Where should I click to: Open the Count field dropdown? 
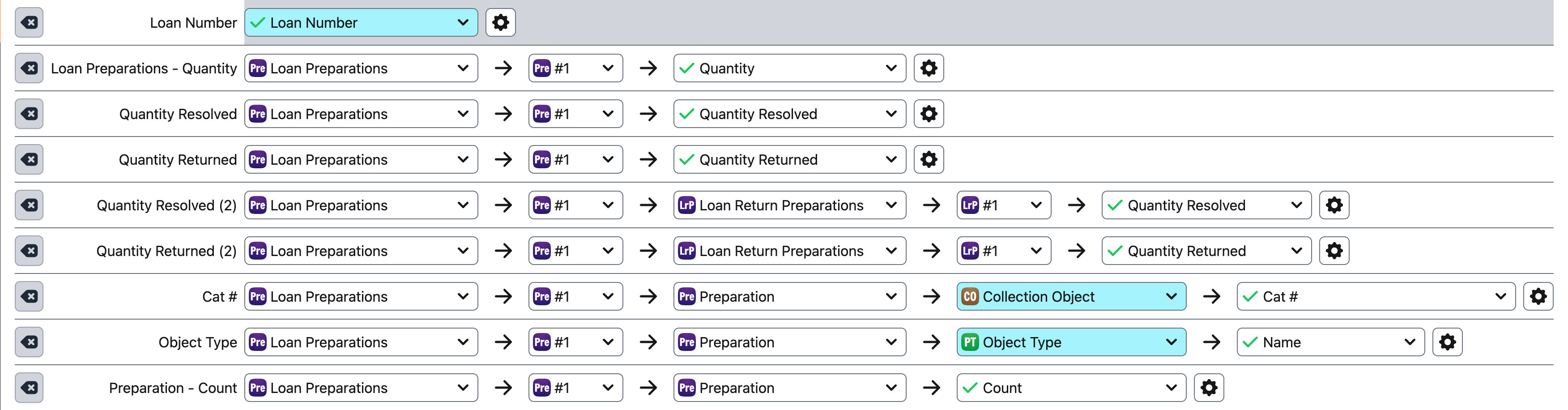pos(1071,388)
